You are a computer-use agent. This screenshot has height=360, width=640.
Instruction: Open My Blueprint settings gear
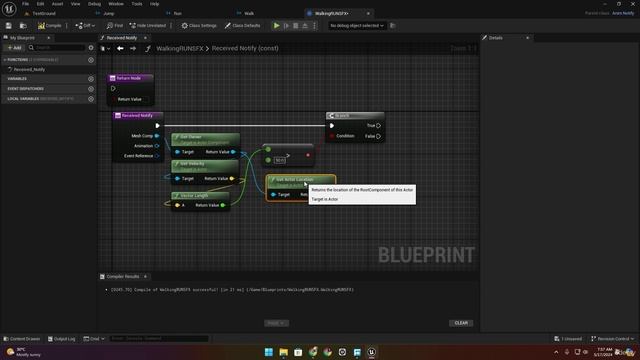tap(91, 48)
